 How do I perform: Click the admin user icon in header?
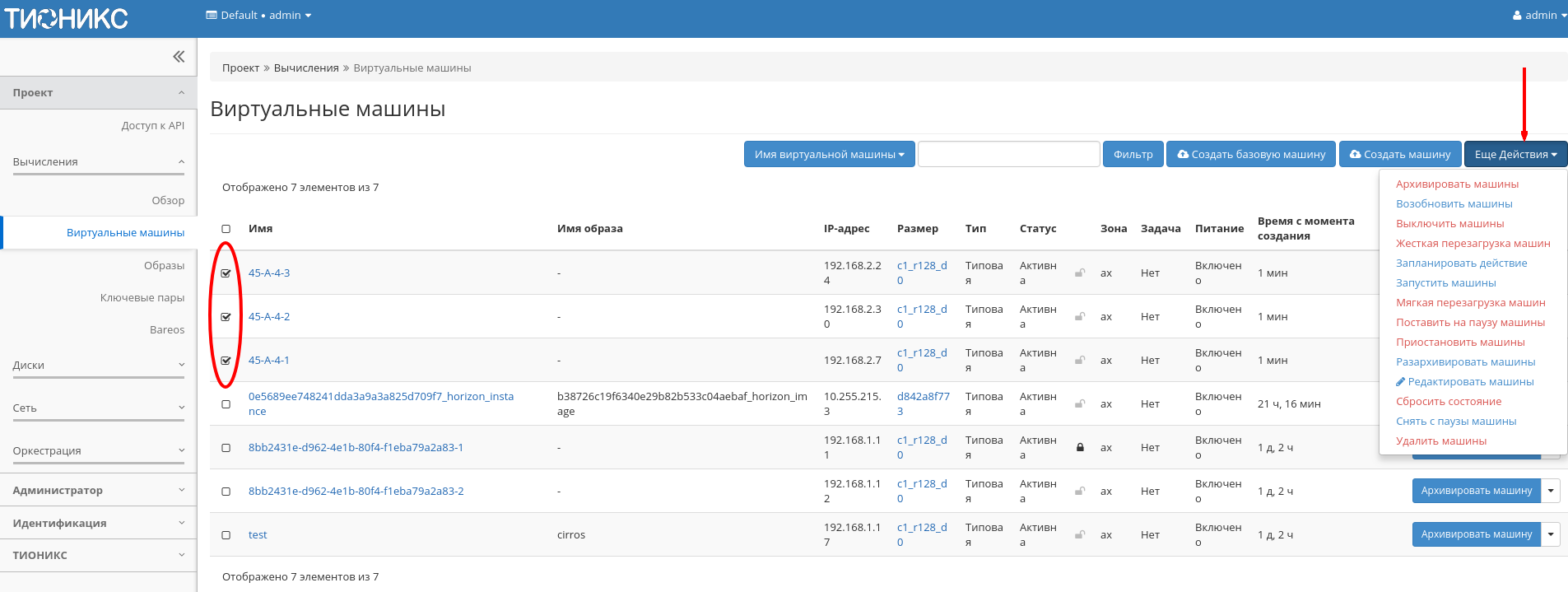[x=1517, y=16]
